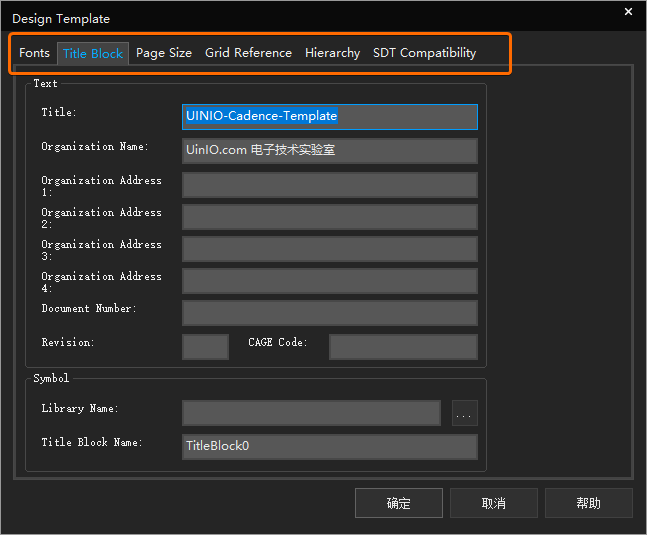Browse for library with ellipsis button
Image resolution: width=647 pixels, height=535 pixels.
click(x=464, y=413)
